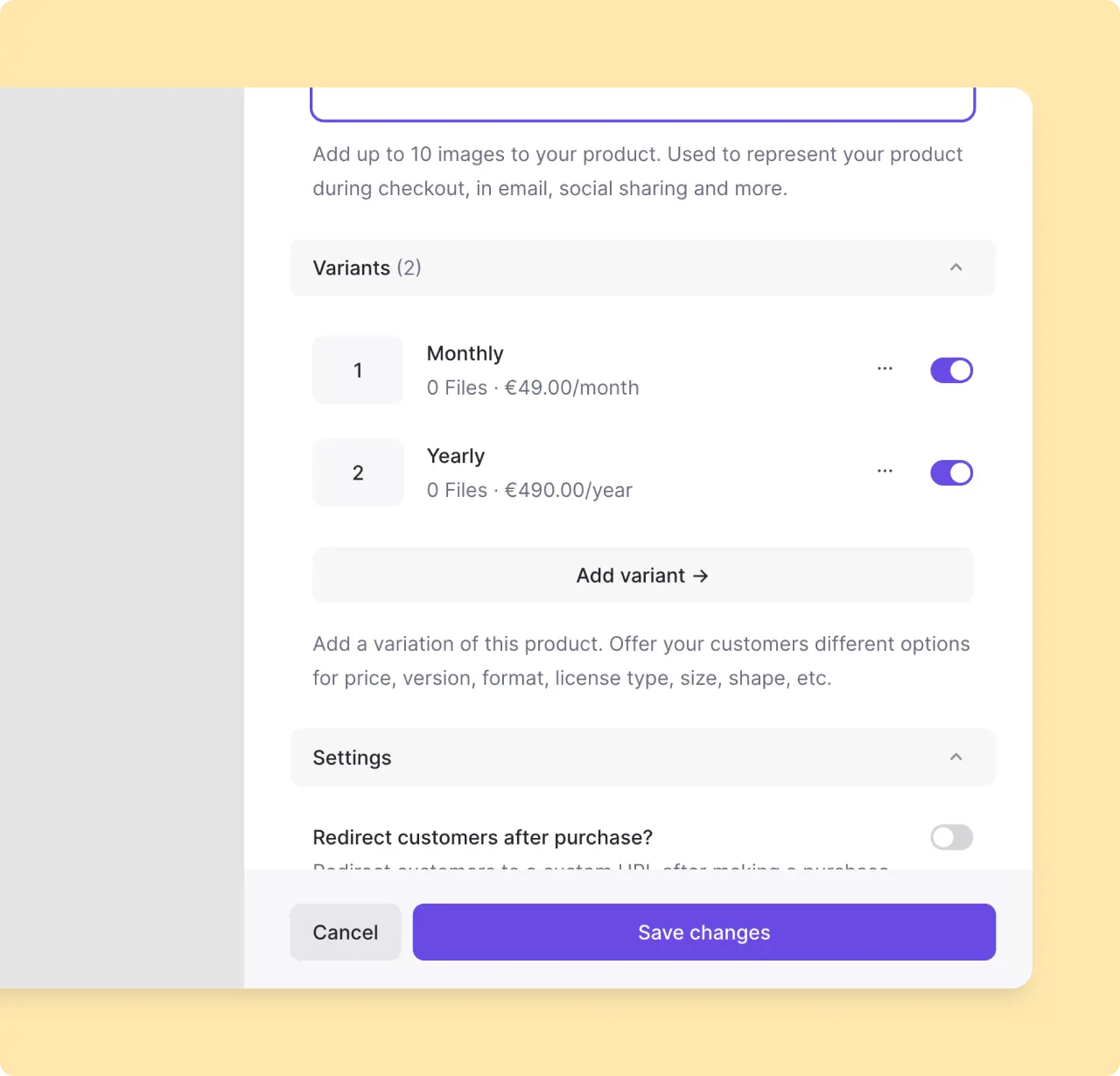1120x1076 pixels.
Task: Open the Monthly variant ellipsis menu
Action: [885, 369]
